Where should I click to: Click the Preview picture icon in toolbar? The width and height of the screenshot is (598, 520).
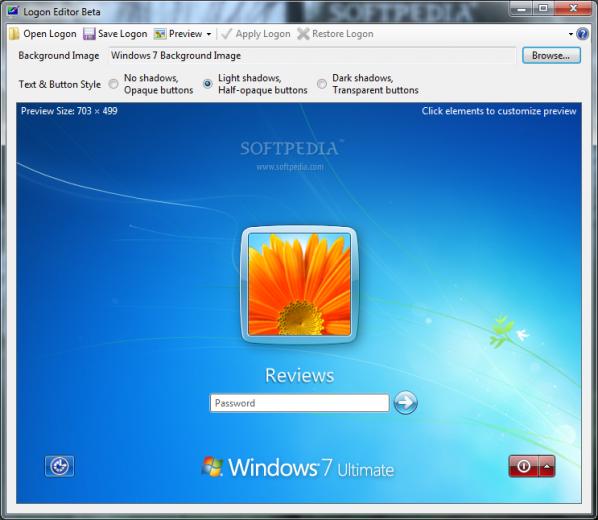(x=160, y=34)
